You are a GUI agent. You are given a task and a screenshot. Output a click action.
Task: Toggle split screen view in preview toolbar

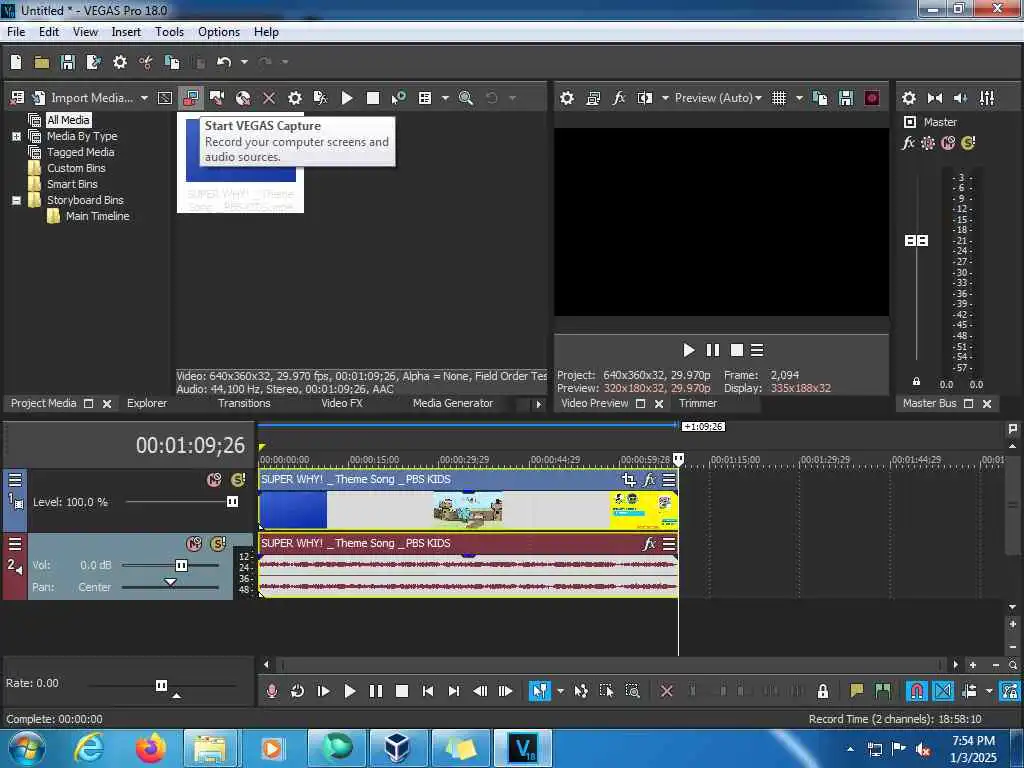pos(645,98)
